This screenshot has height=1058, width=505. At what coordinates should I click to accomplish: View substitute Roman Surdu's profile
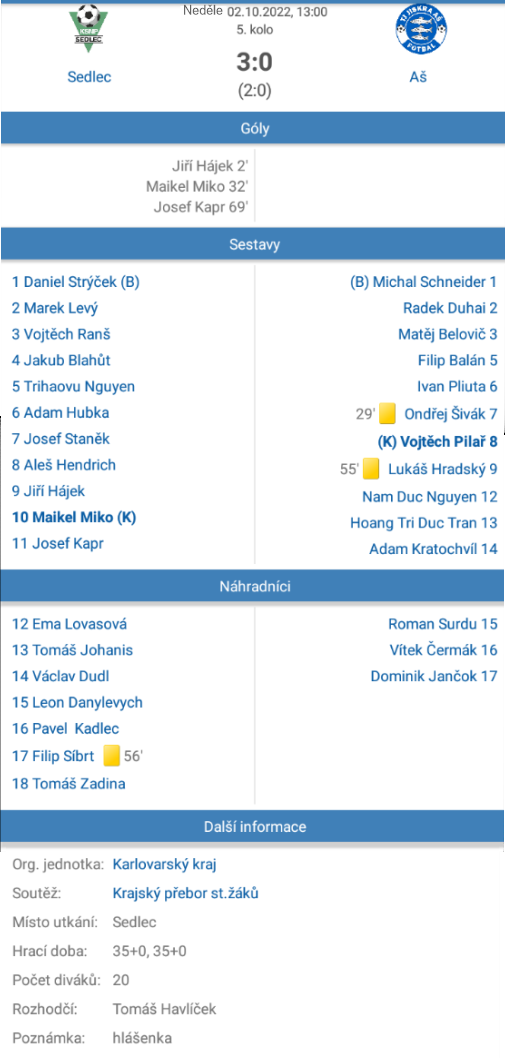[x=443, y=624]
